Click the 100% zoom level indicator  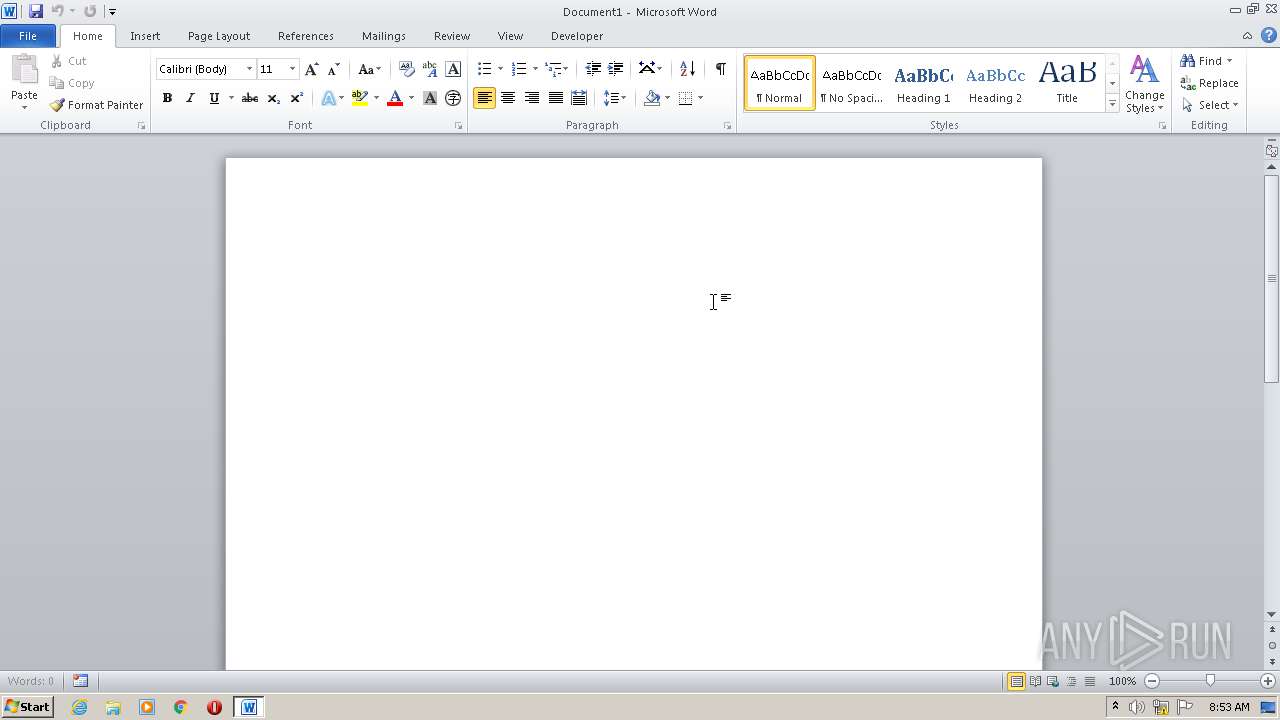[1122, 681]
